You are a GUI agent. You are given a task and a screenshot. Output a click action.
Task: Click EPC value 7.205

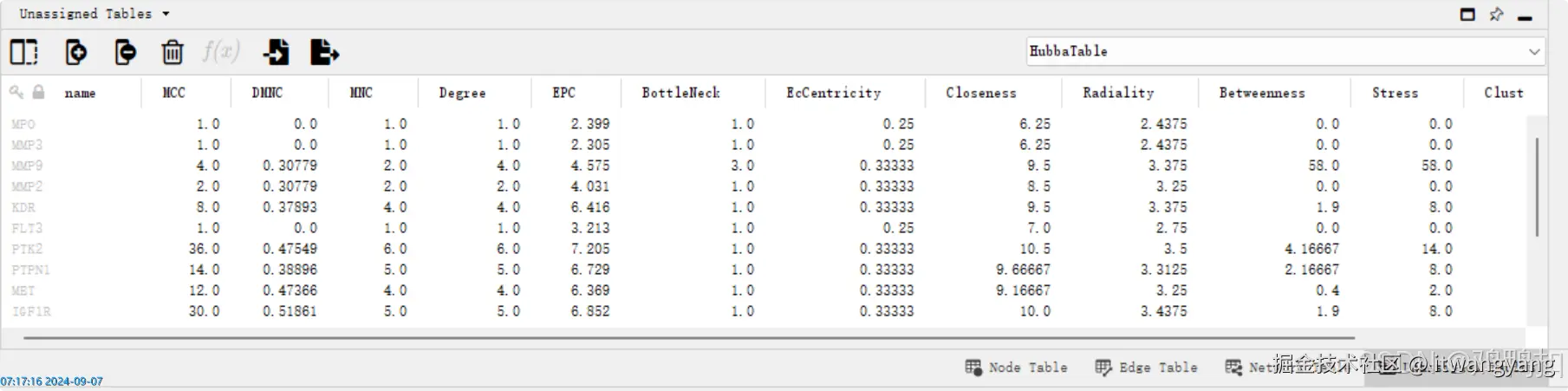(590, 249)
